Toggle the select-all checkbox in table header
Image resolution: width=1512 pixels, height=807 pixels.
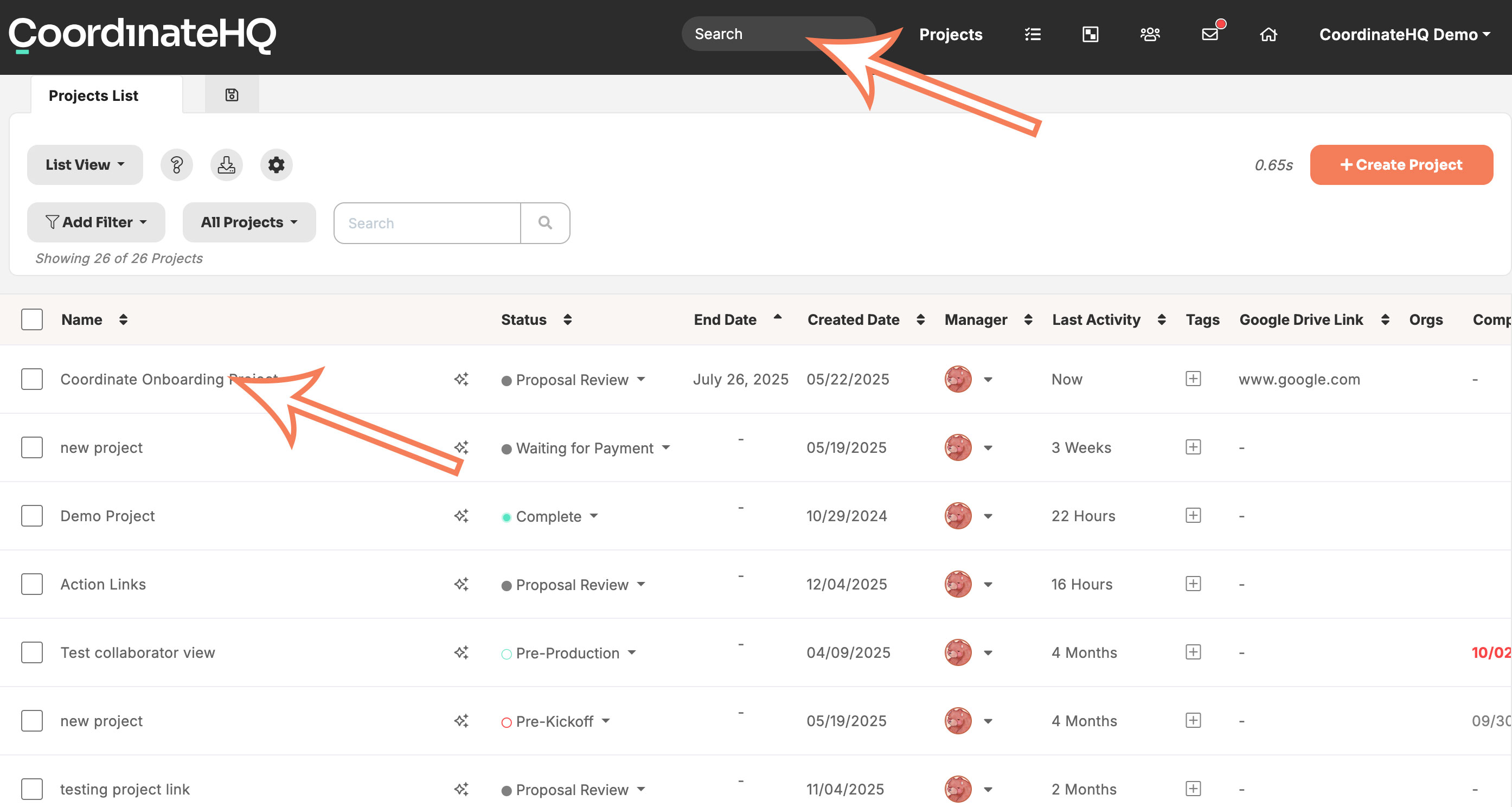pos(31,320)
